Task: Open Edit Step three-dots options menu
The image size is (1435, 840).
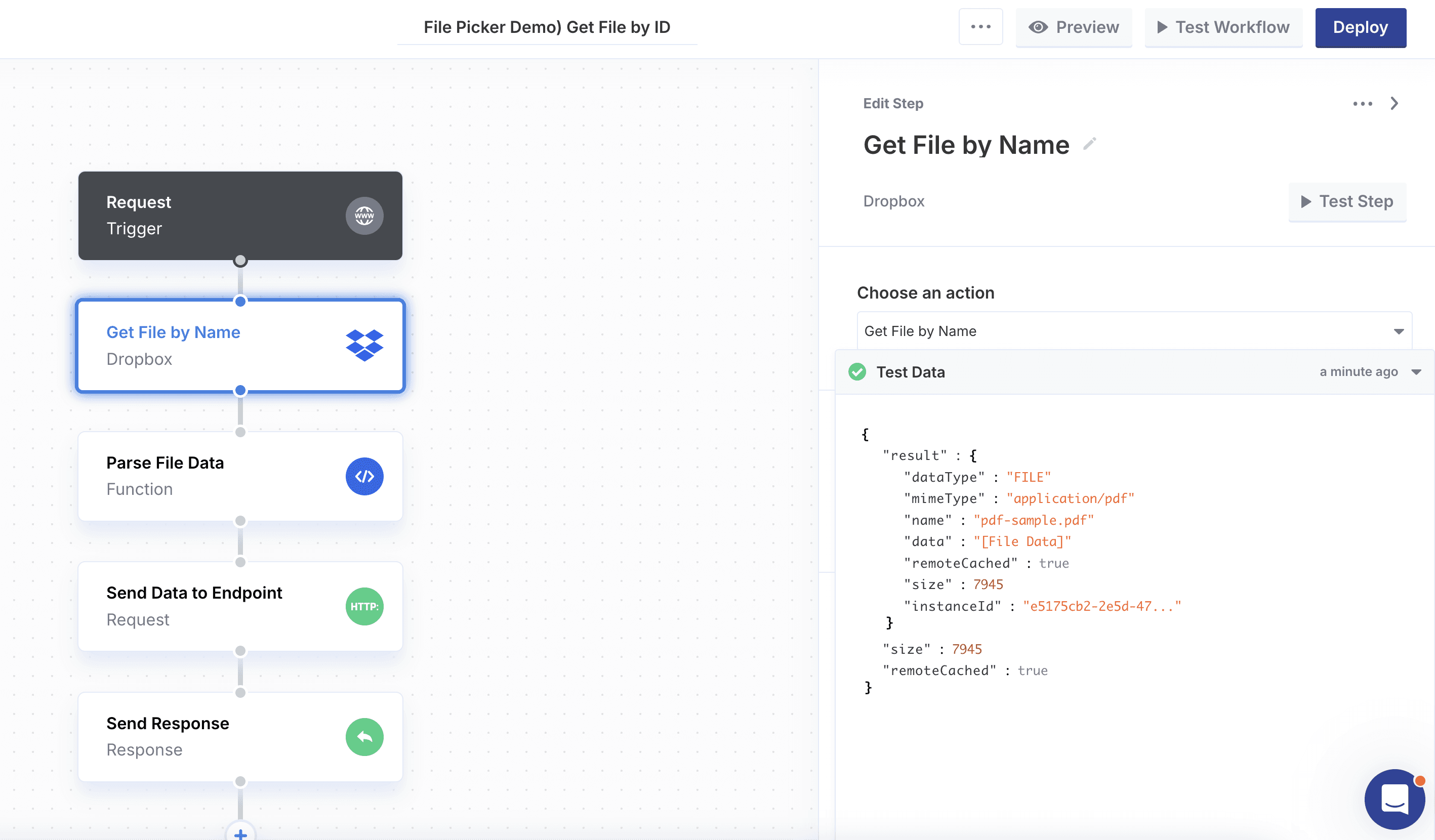Action: (x=1362, y=104)
